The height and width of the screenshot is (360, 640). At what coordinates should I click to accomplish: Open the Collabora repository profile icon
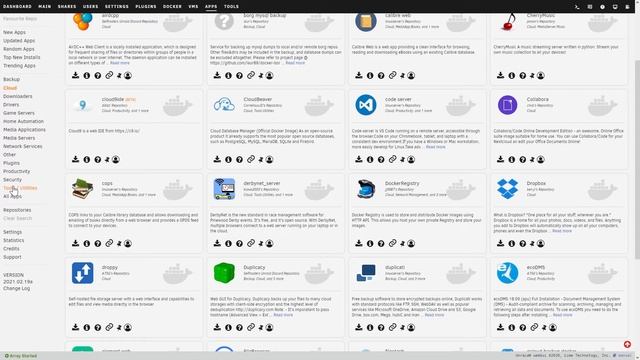pyautogui.click(x=541, y=159)
